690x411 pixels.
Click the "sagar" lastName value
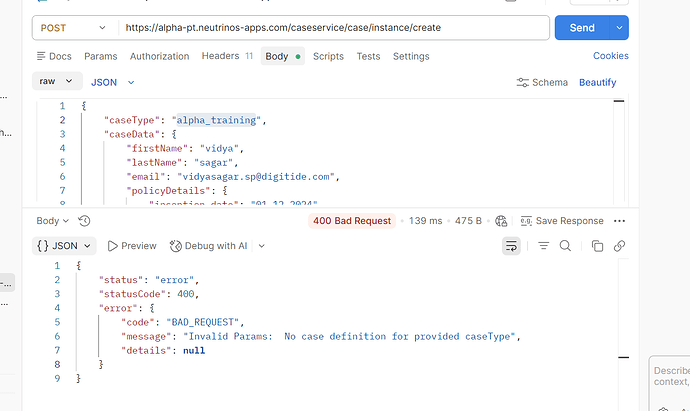(x=213, y=162)
